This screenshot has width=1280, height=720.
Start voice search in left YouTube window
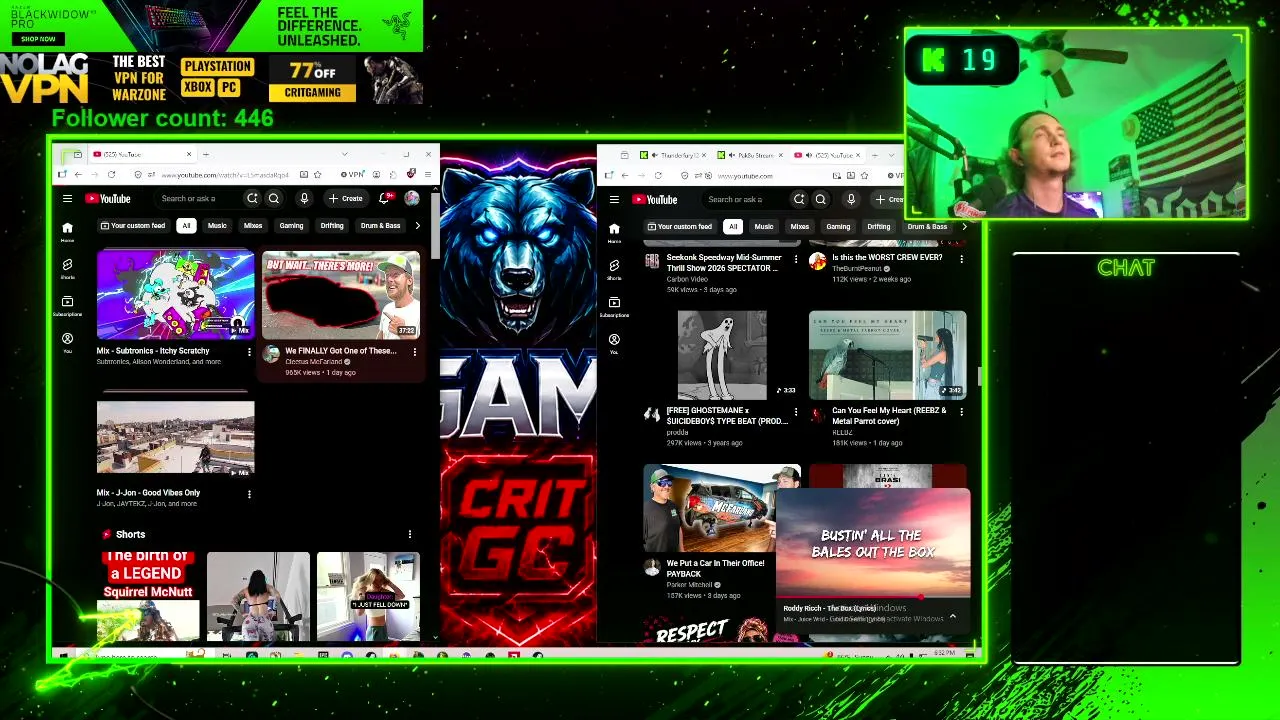click(304, 199)
